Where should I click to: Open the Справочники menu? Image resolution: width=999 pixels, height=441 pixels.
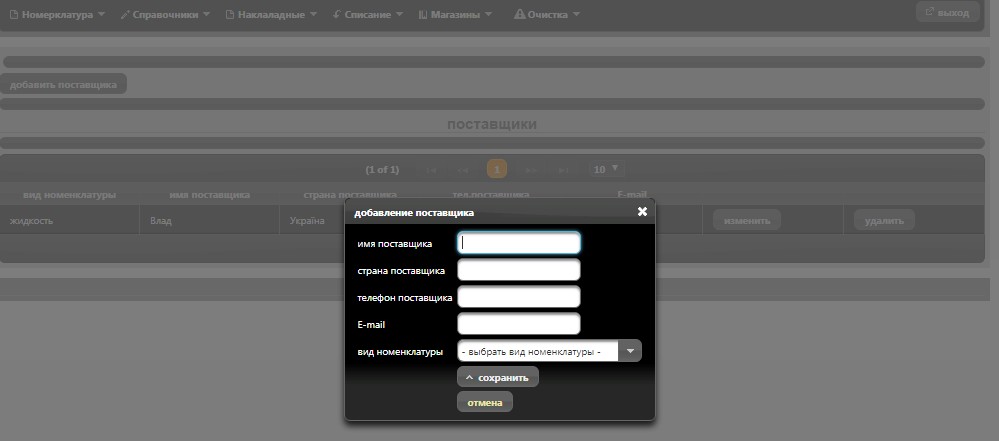pyautogui.click(x=165, y=15)
